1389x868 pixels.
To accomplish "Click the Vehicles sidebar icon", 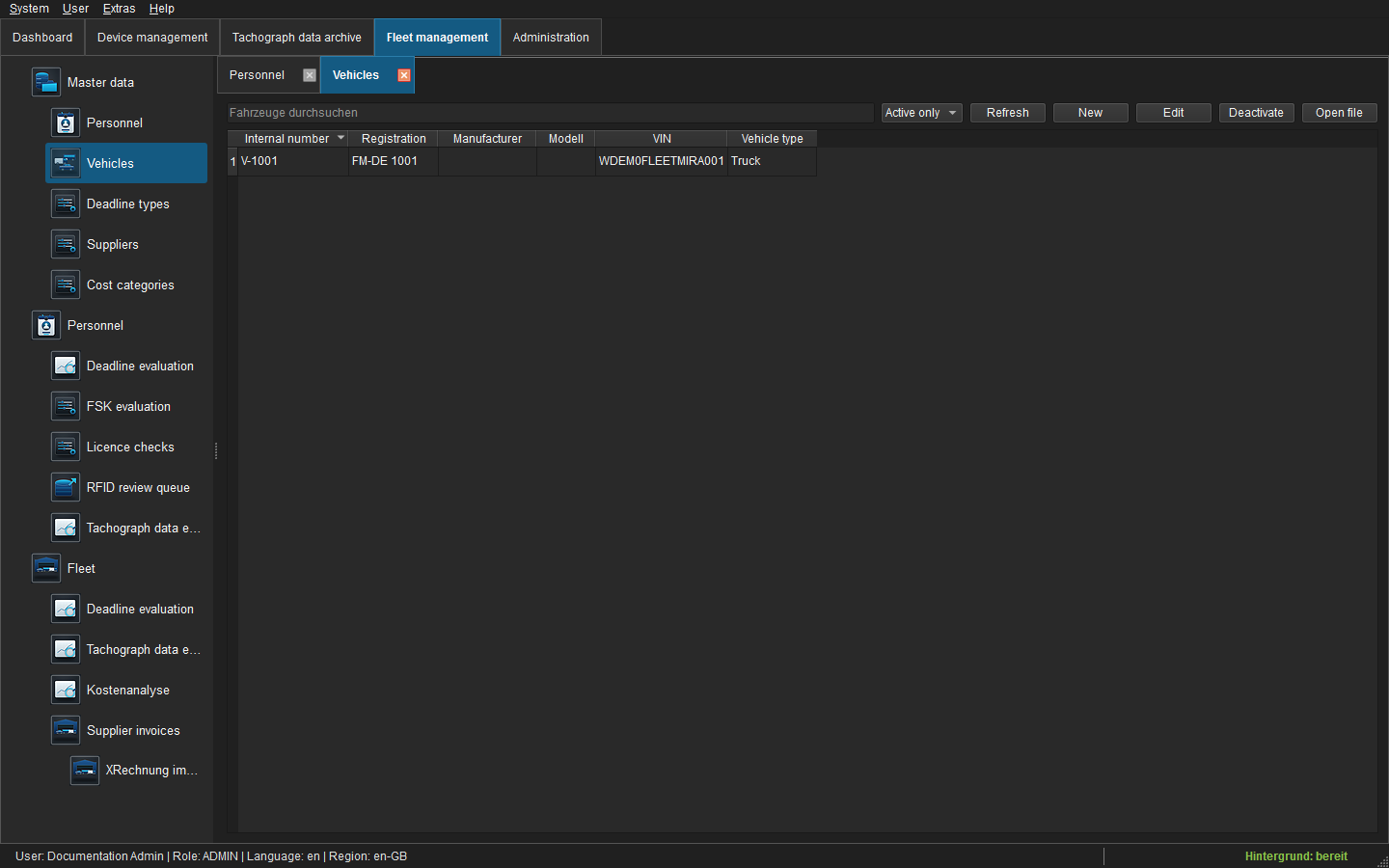I will [66, 163].
